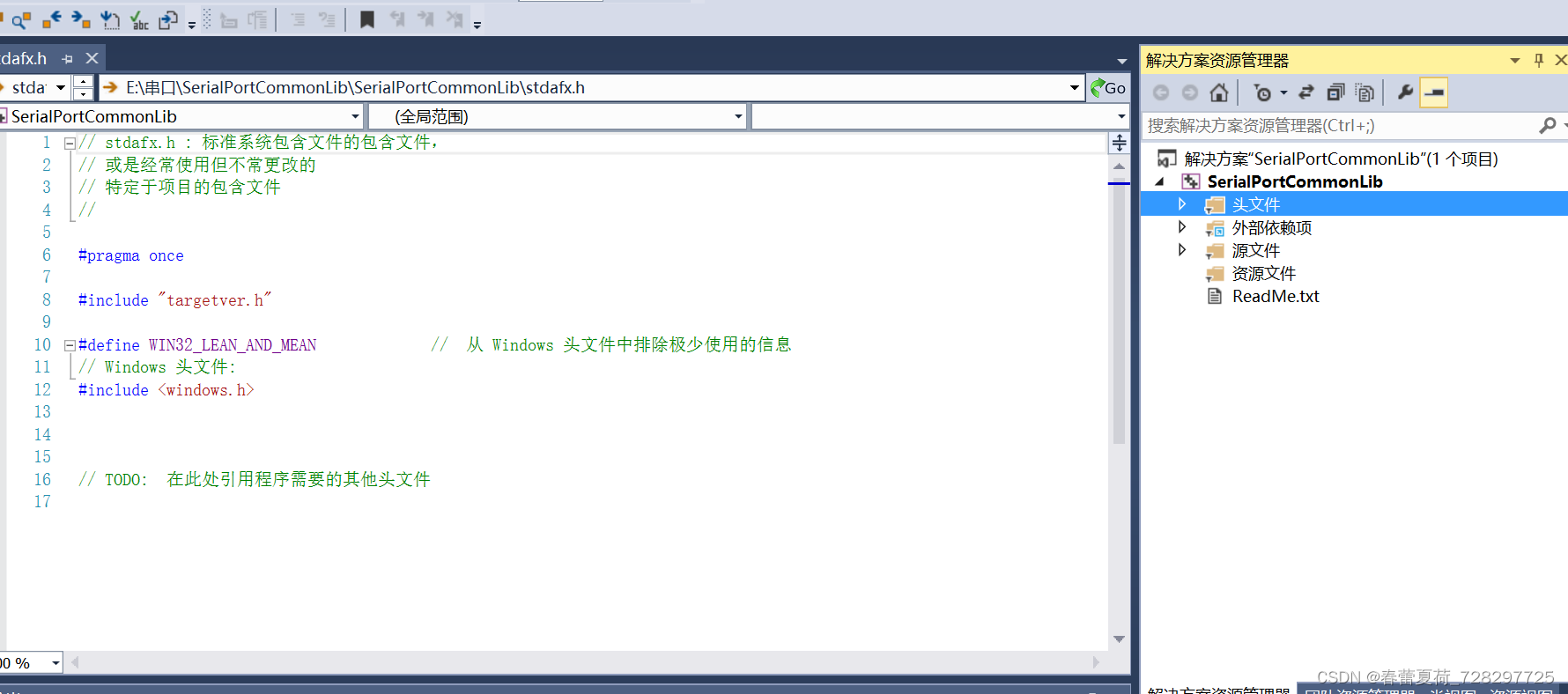This screenshot has height=694, width=1568.
Task: Collapse the code region at line 10
Action: point(70,345)
